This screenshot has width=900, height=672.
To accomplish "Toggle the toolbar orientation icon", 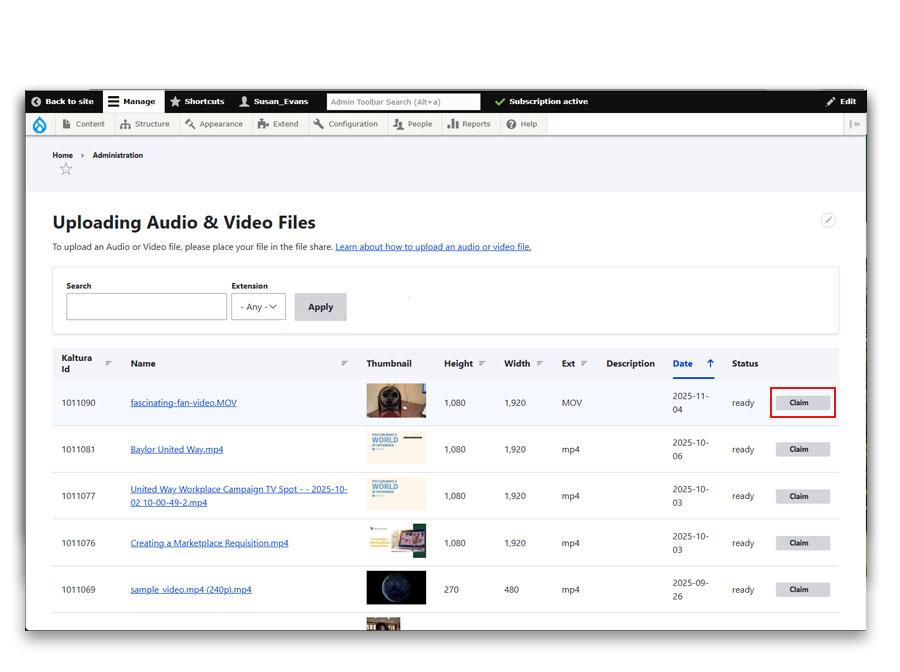I will point(855,124).
